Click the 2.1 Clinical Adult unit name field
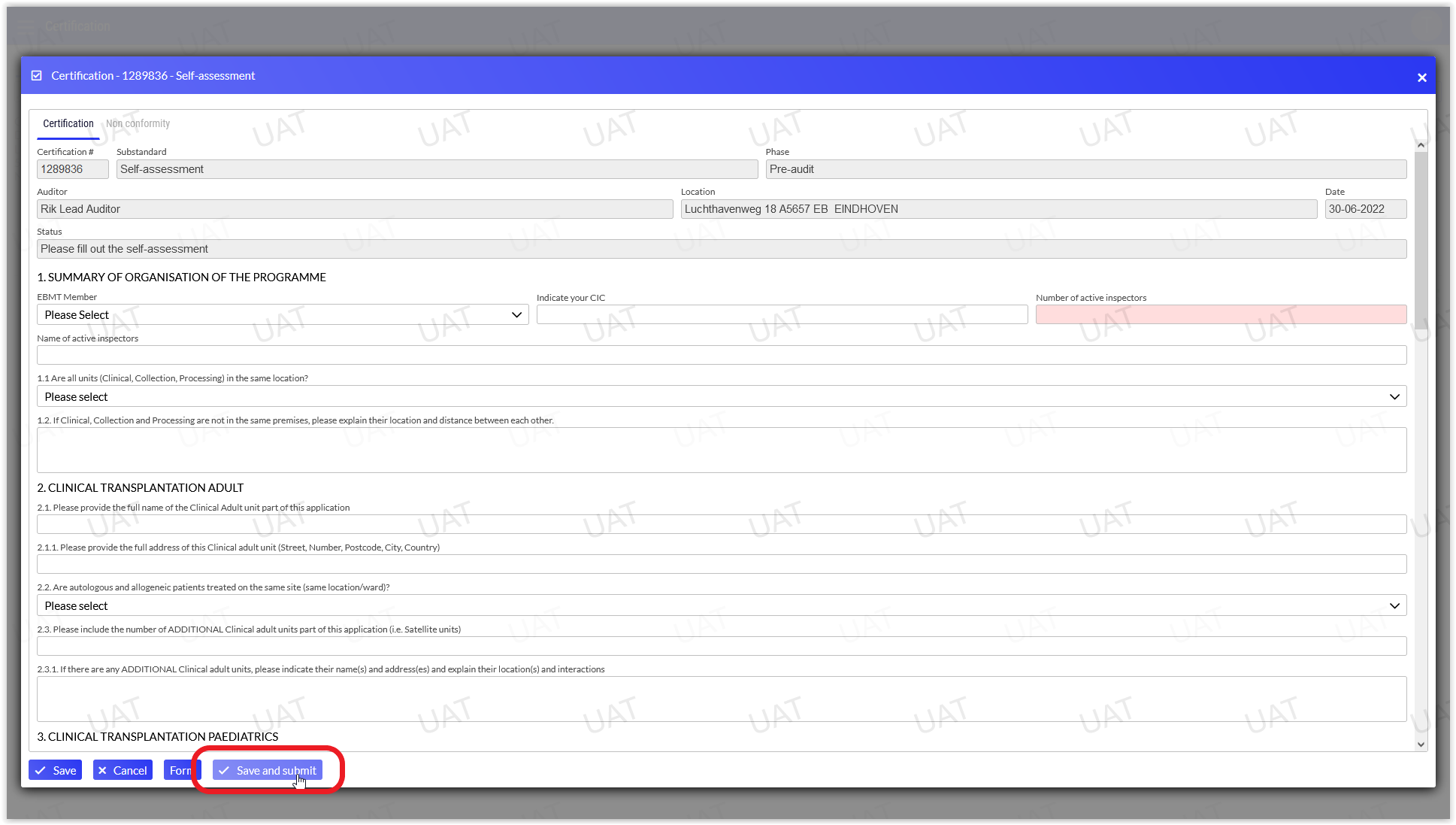 pyautogui.click(x=721, y=524)
